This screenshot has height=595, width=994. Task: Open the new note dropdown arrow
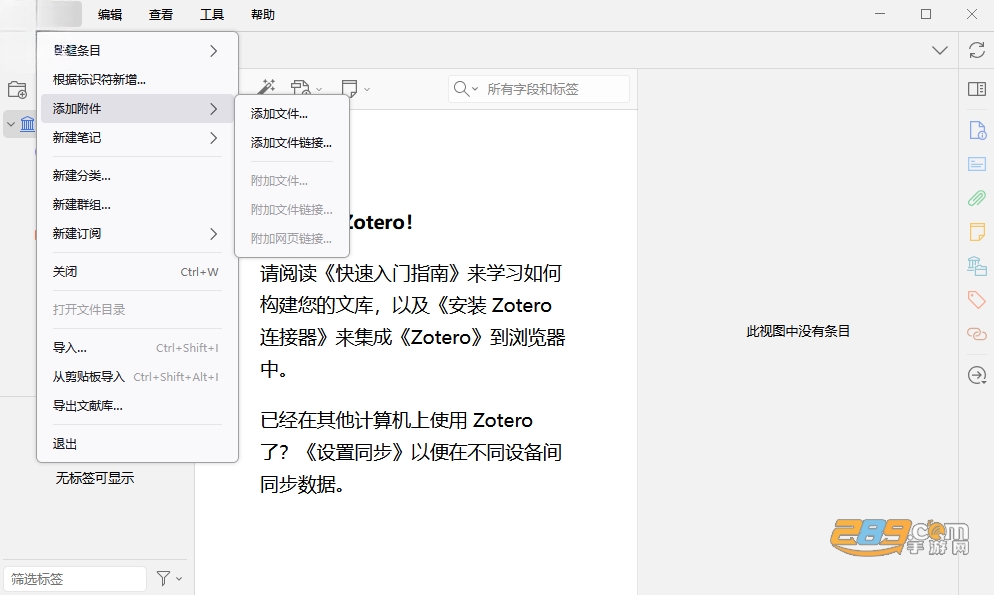pos(367,89)
